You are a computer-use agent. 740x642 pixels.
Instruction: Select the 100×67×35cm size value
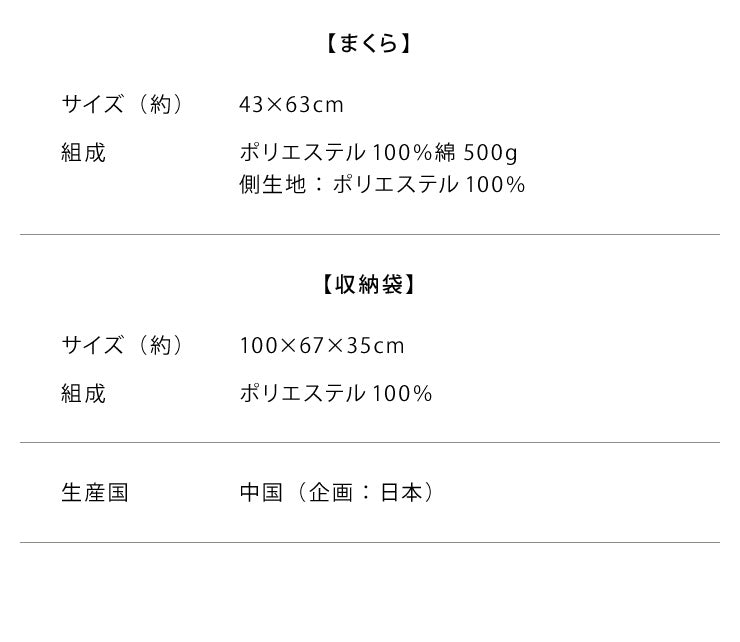click(322, 346)
